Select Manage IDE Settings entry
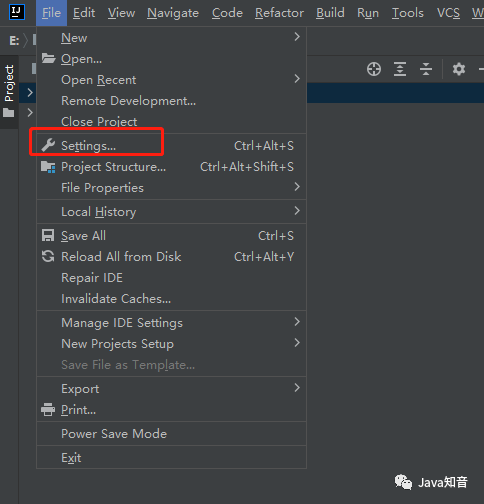Image resolution: width=484 pixels, height=504 pixels. point(171,323)
